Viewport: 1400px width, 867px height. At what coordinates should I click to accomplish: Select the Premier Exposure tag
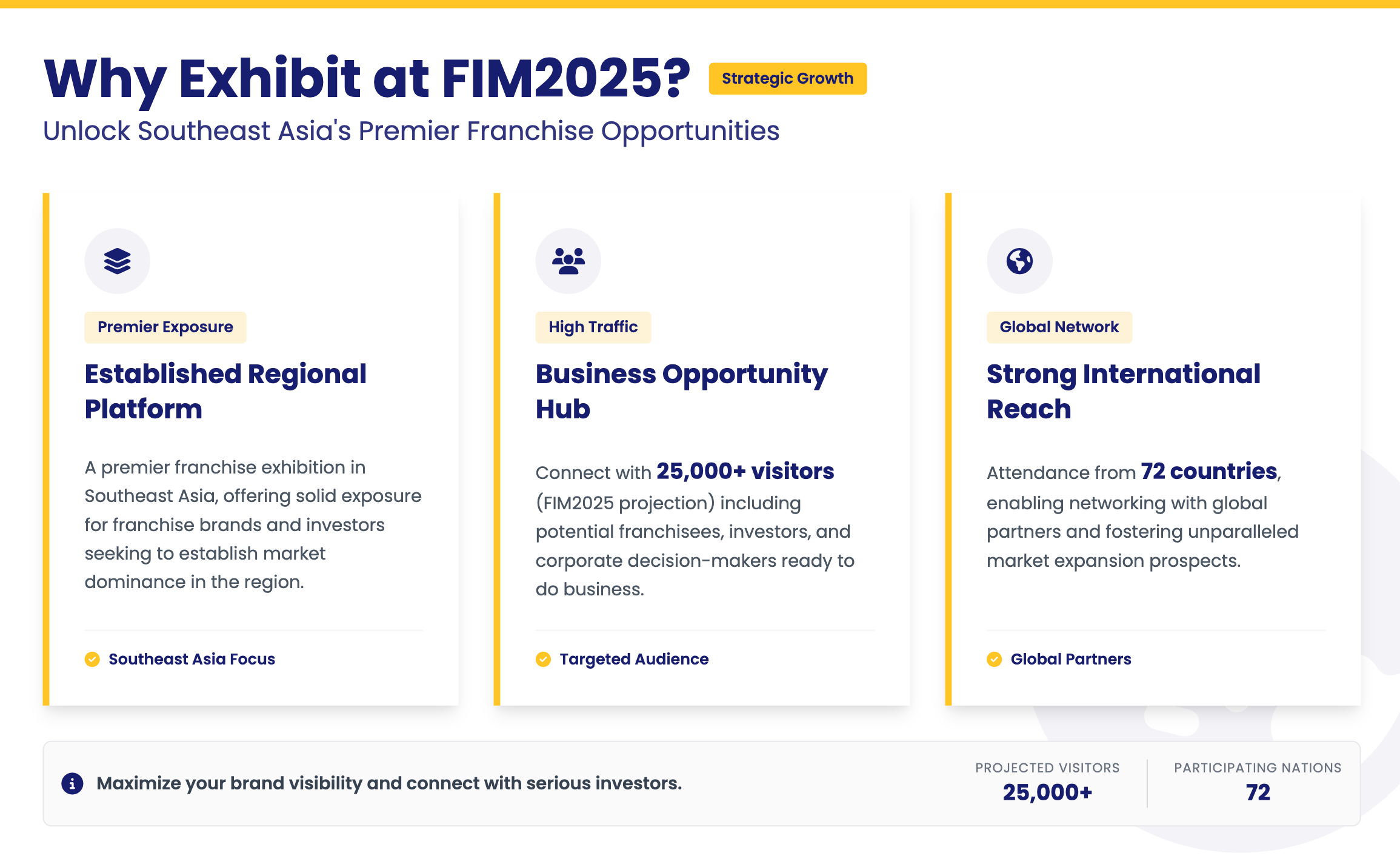tap(165, 327)
